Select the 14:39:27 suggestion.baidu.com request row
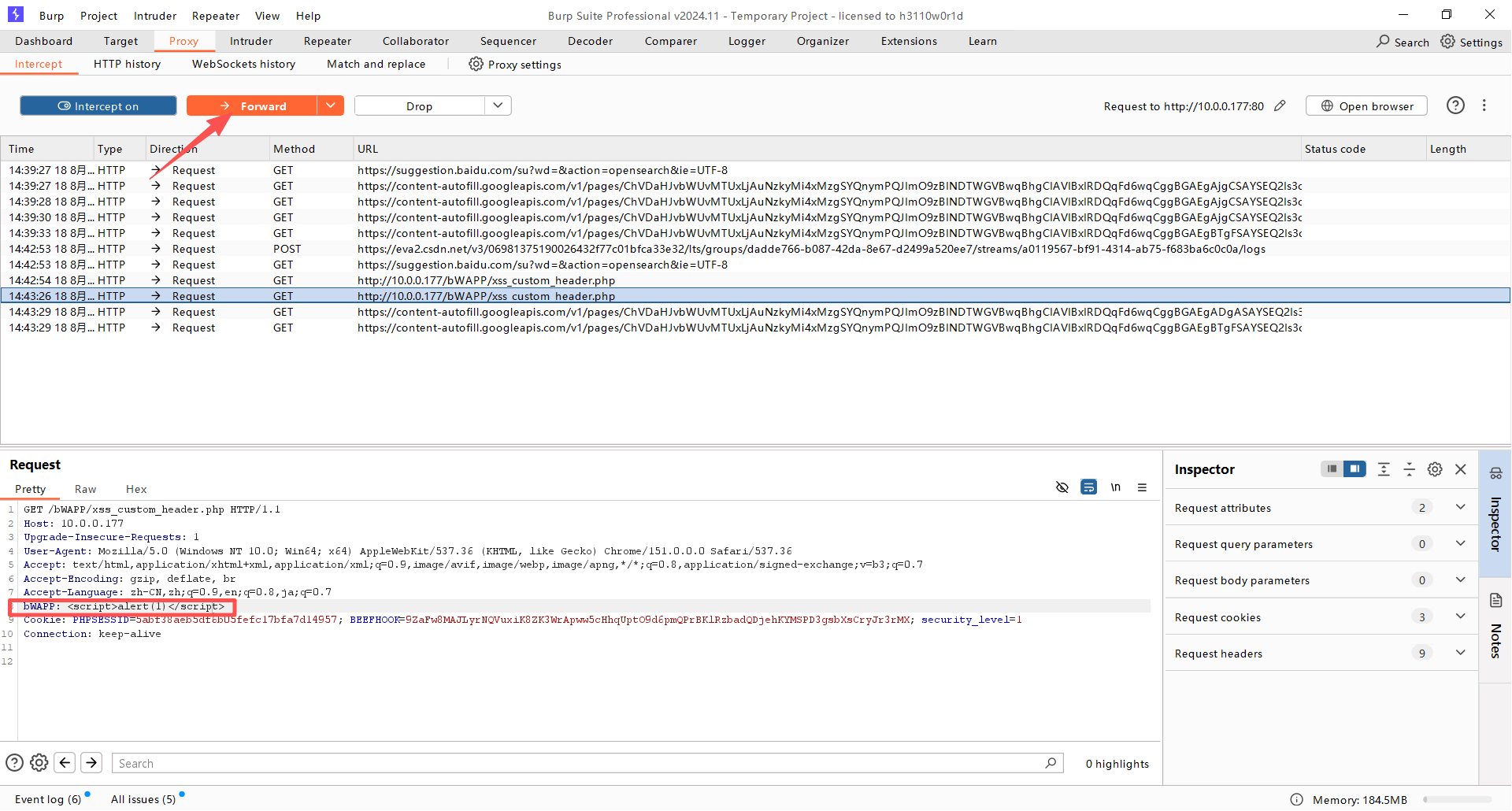Viewport: 1512px width, 811px height. click(756, 170)
